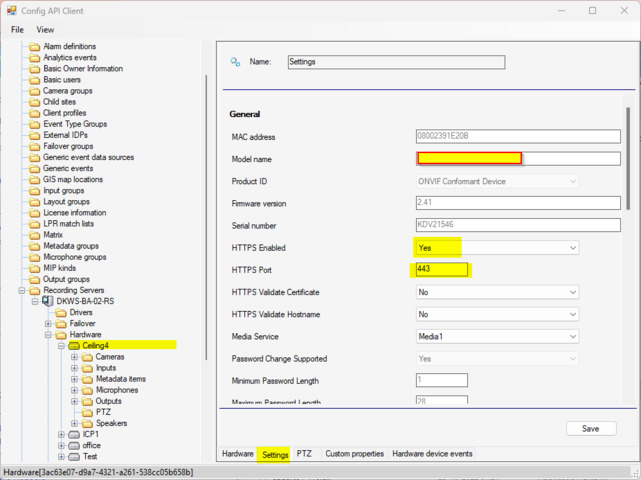The image size is (641, 480).
Task: Click the Alarm definitions folder icon
Action: 35,47
